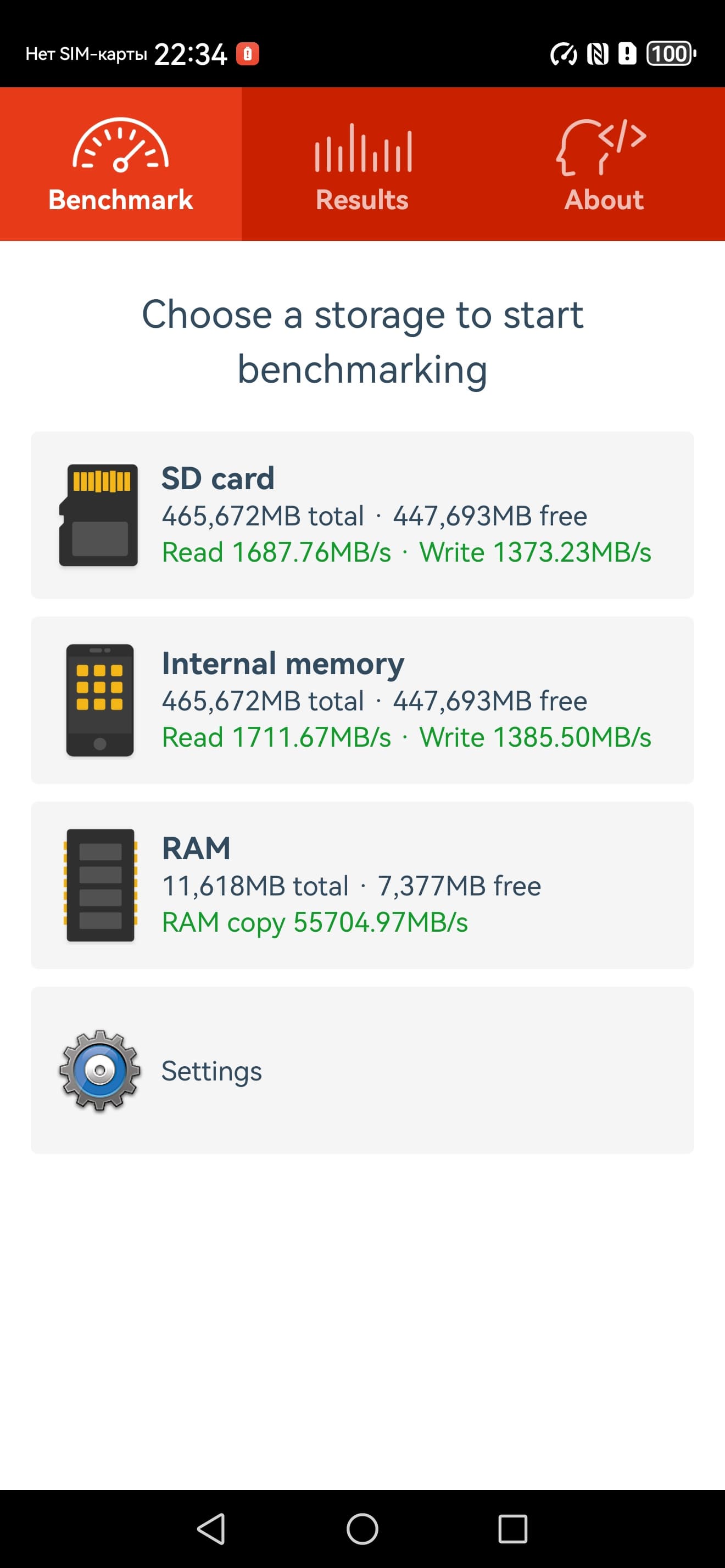Tap the Benchmark speedometer icon
This screenshot has width=725, height=1568.
[120, 145]
